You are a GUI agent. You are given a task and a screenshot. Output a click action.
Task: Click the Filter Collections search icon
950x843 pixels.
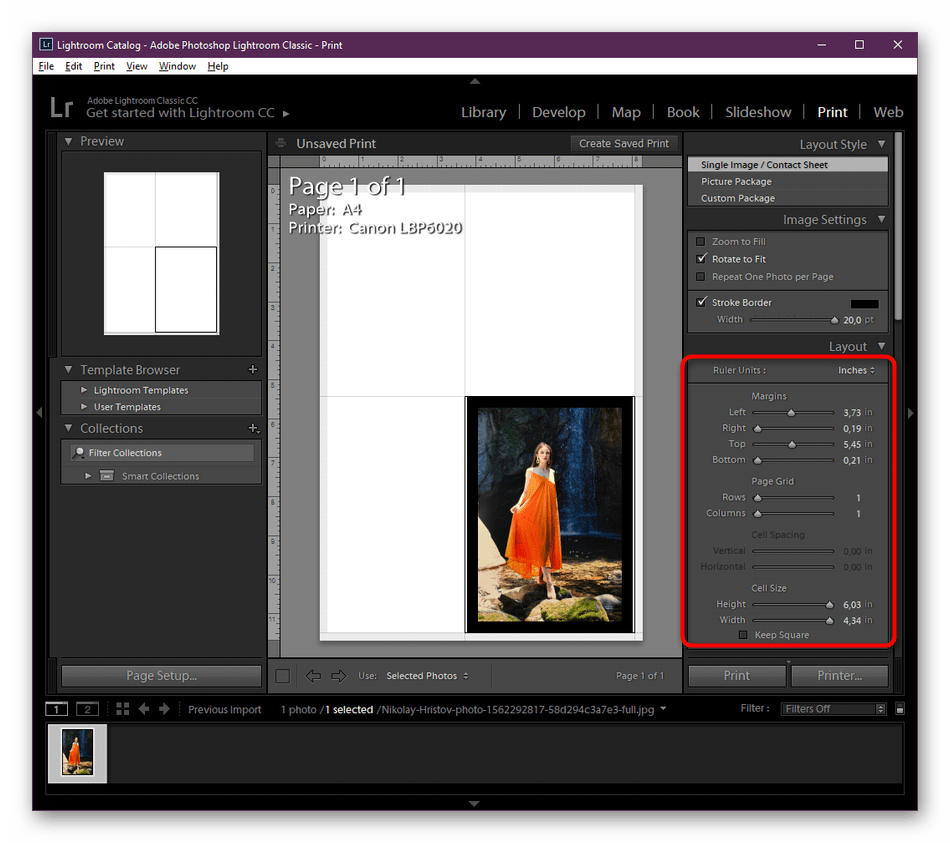pyautogui.click(x=78, y=452)
